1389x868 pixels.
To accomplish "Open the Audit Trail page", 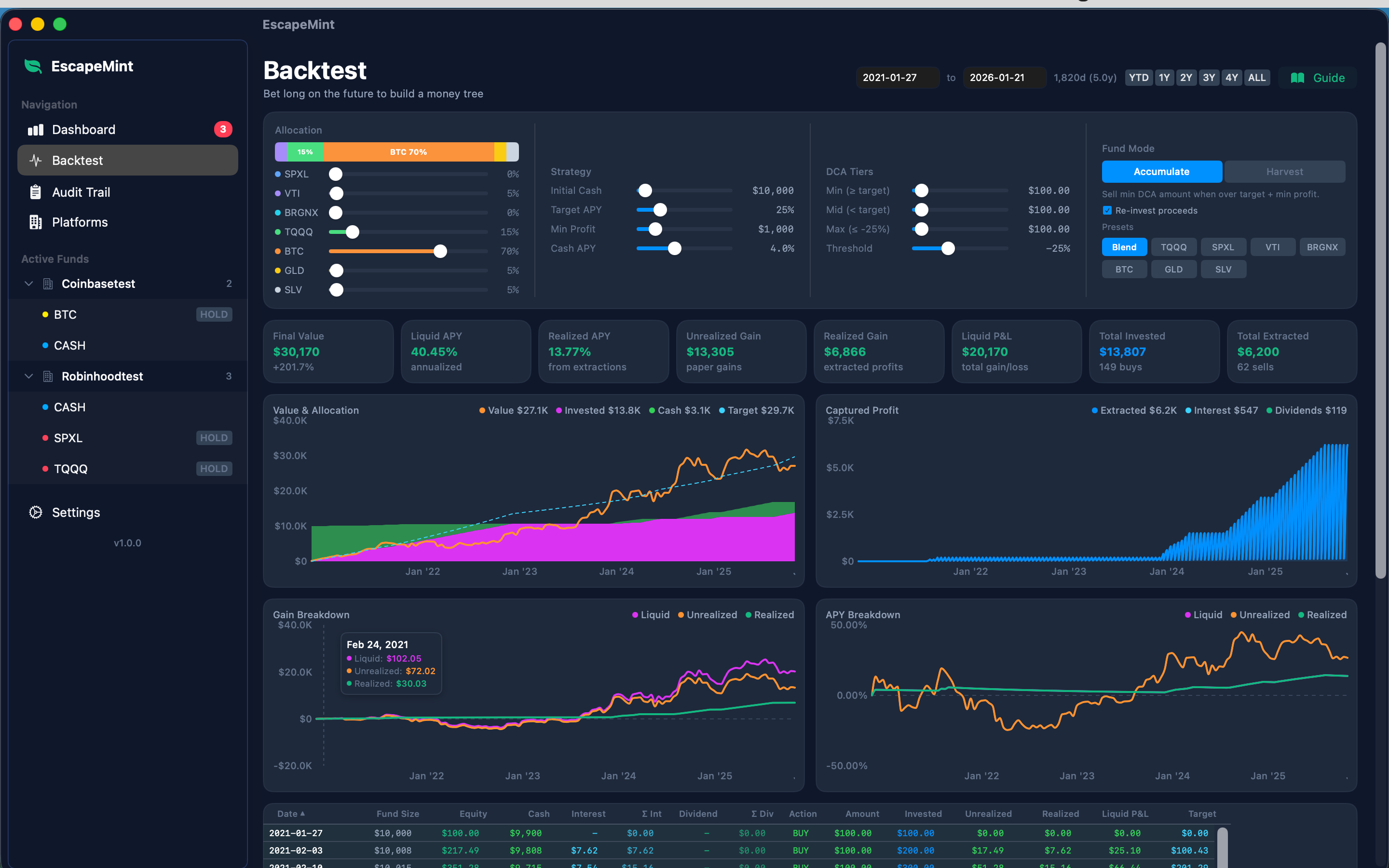I will pyautogui.click(x=127, y=192).
